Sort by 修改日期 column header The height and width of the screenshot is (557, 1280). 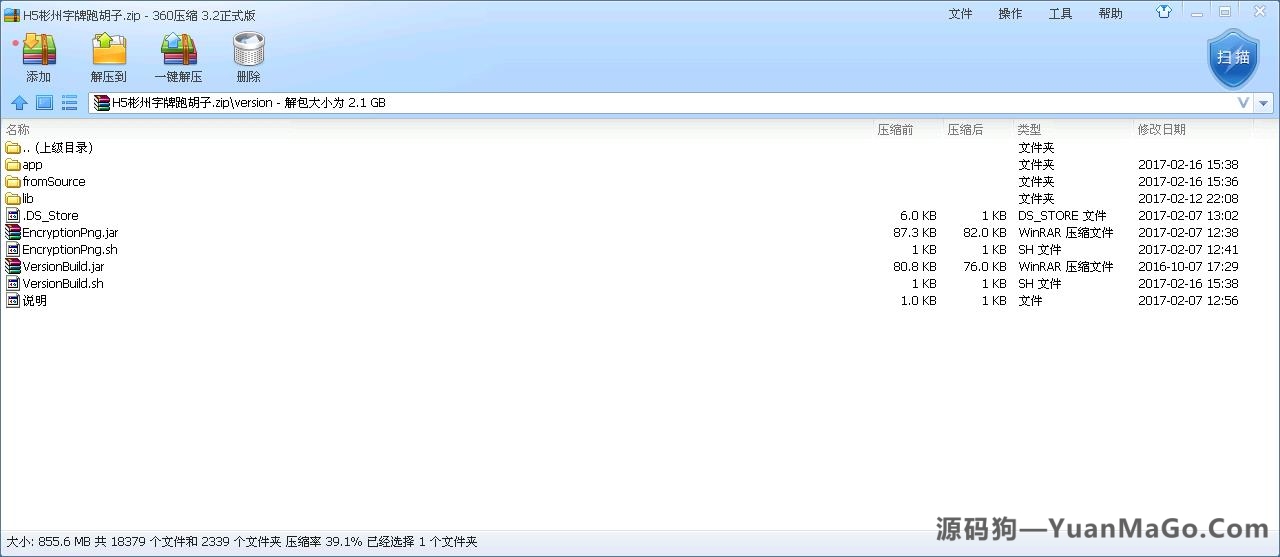coord(1161,129)
